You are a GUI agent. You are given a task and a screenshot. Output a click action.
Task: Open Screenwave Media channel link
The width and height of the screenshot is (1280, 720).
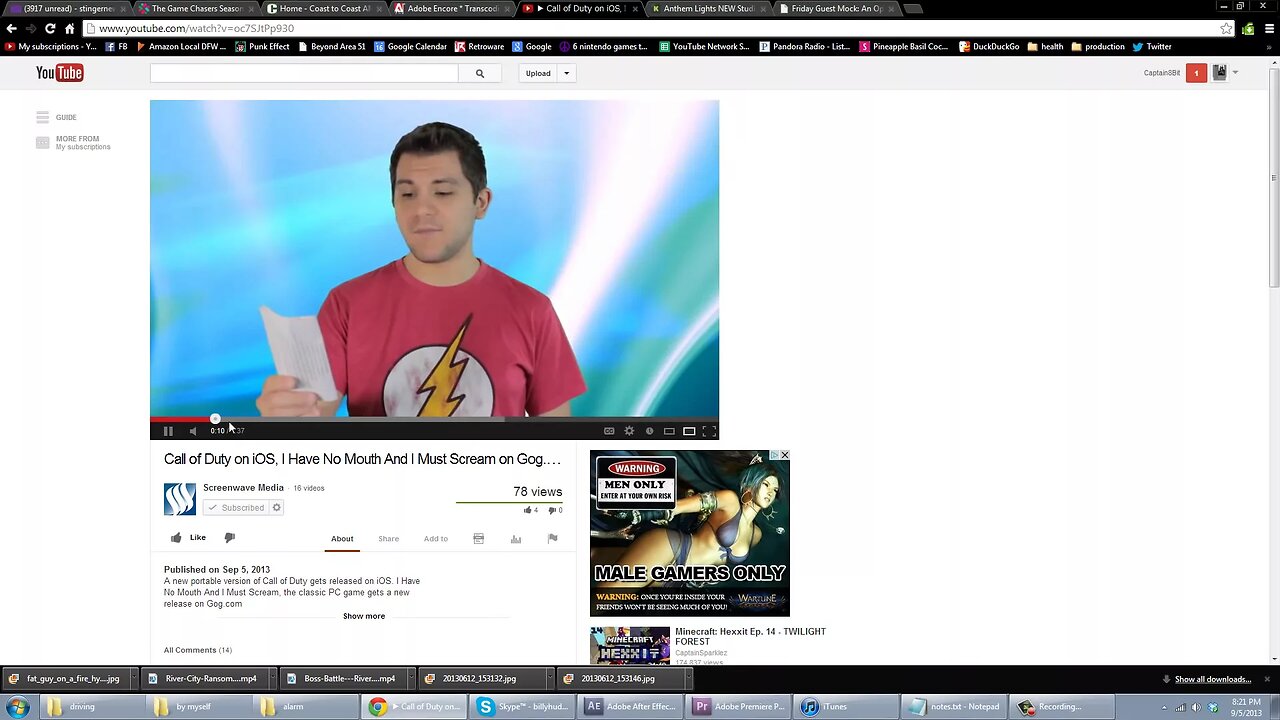(x=243, y=488)
